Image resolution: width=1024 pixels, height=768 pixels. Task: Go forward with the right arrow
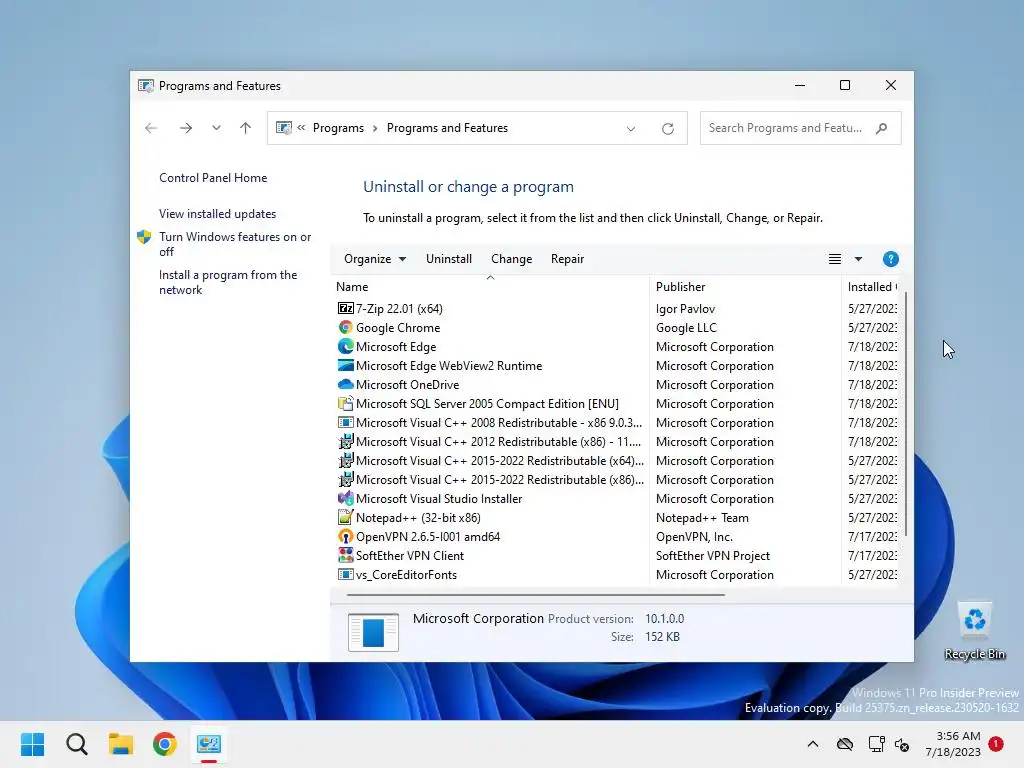[x=186, y=128]
